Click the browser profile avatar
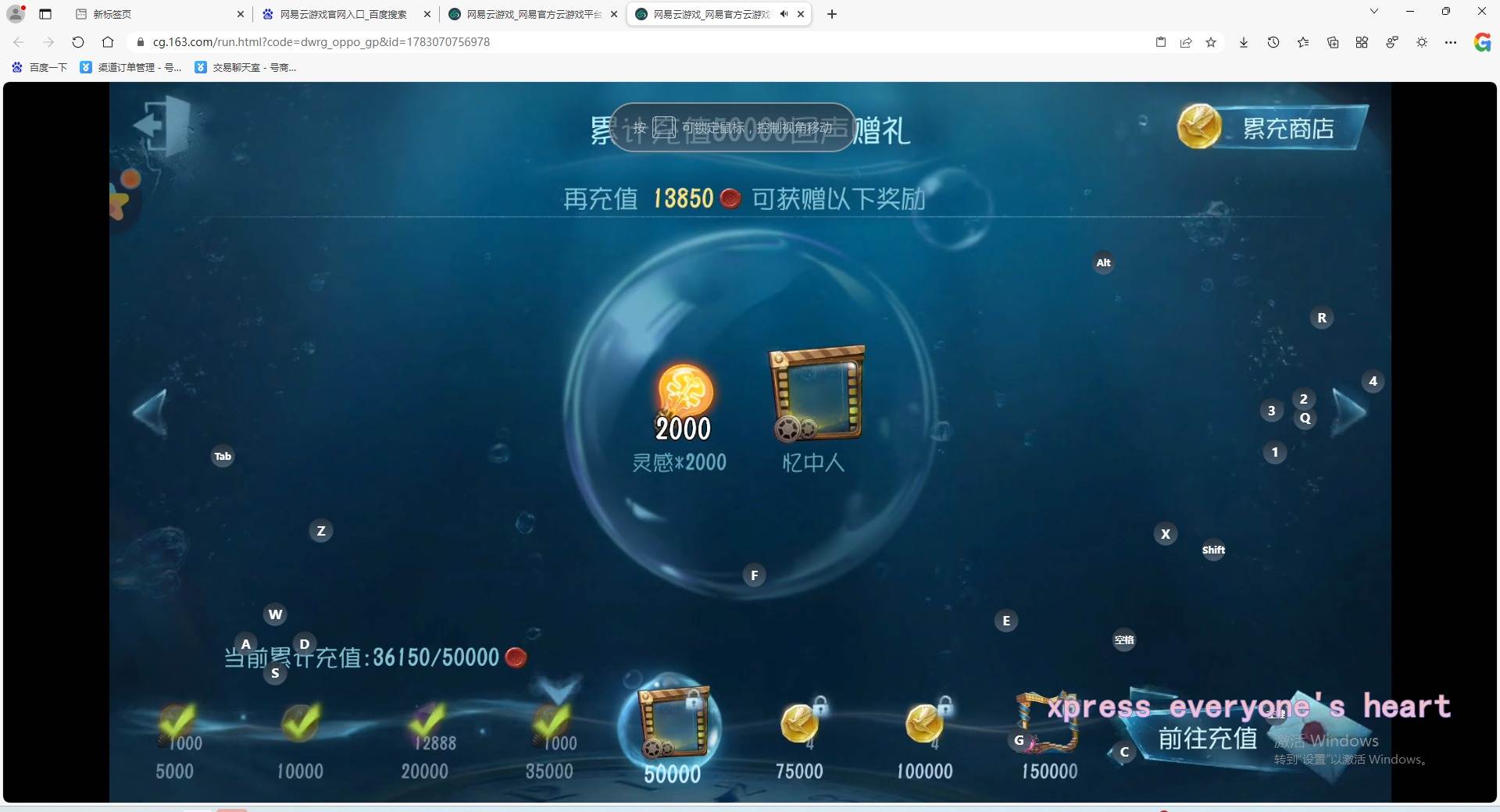 coord(16,14)
